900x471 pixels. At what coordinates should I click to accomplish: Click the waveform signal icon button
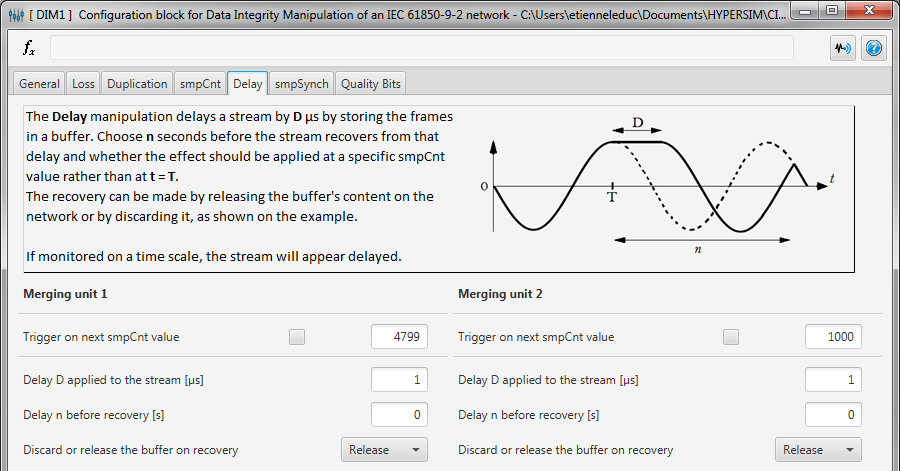[x=843, y=48]
